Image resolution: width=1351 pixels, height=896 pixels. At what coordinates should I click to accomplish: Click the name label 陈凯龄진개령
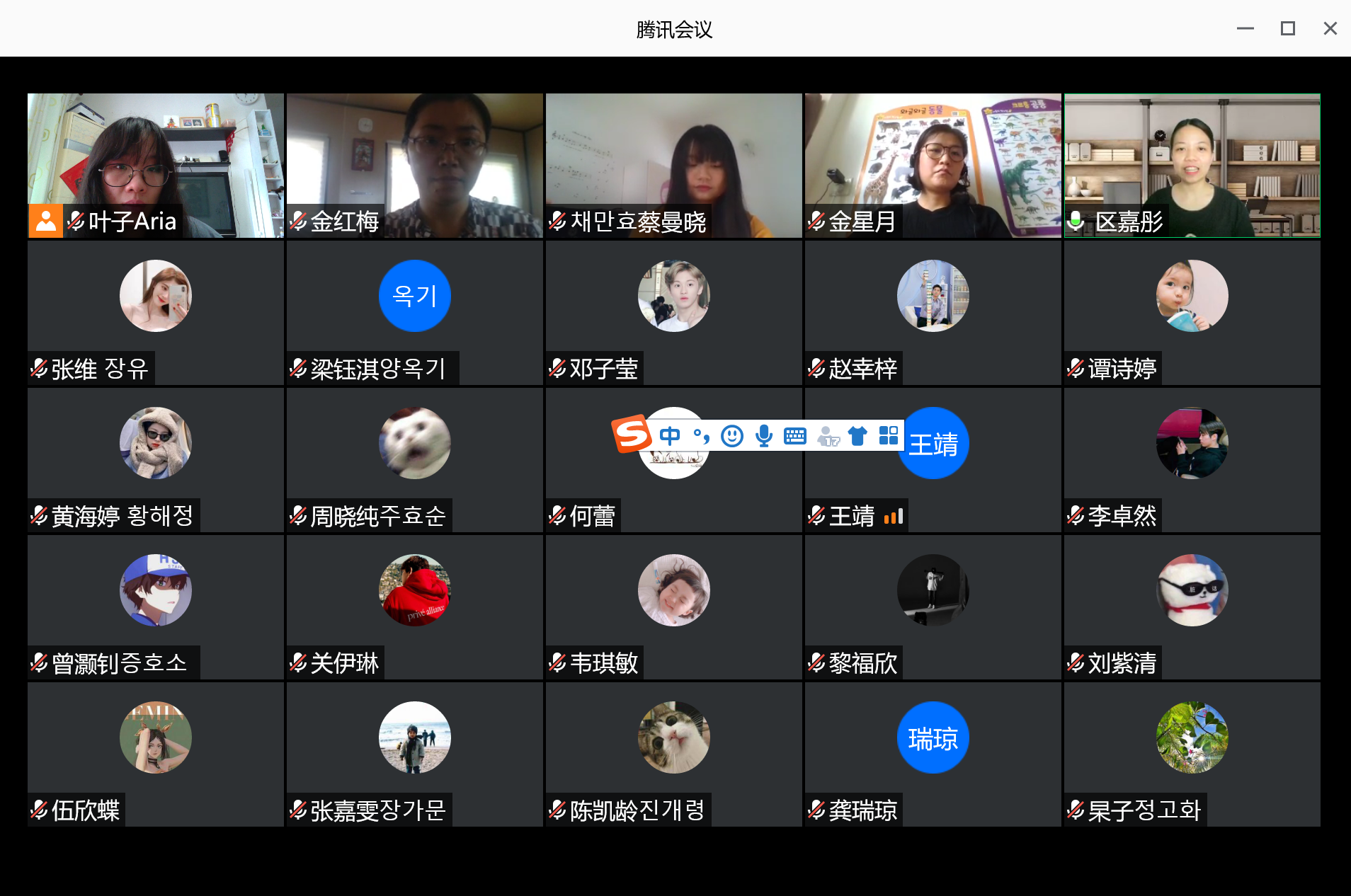[637, 810]
